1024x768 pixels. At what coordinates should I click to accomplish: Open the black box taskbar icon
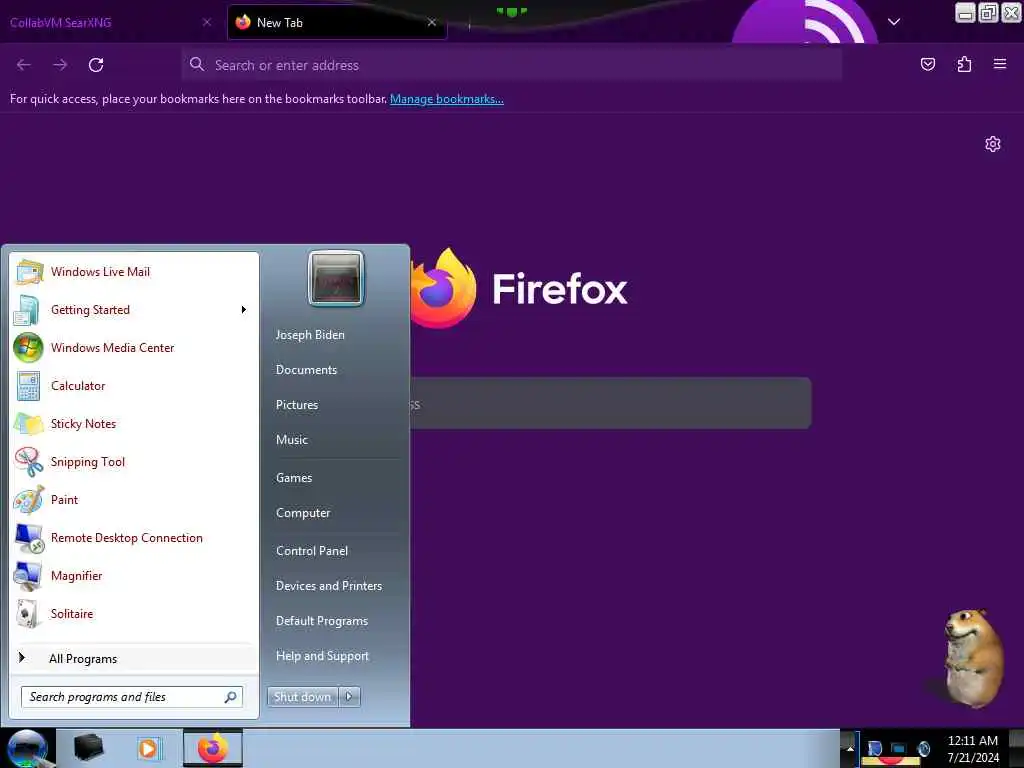point(88,748)
